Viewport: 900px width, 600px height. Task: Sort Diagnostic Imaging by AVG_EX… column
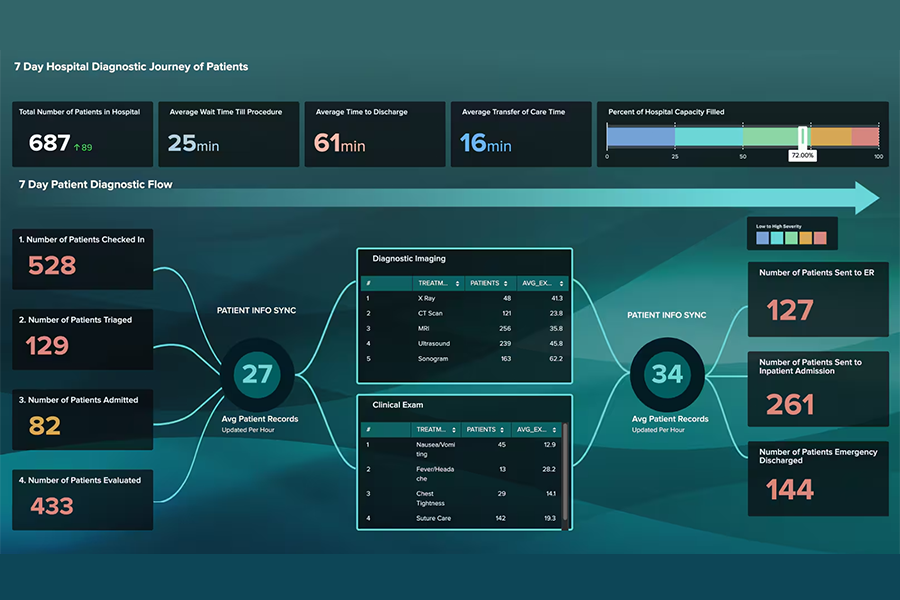tap(543, 284)
